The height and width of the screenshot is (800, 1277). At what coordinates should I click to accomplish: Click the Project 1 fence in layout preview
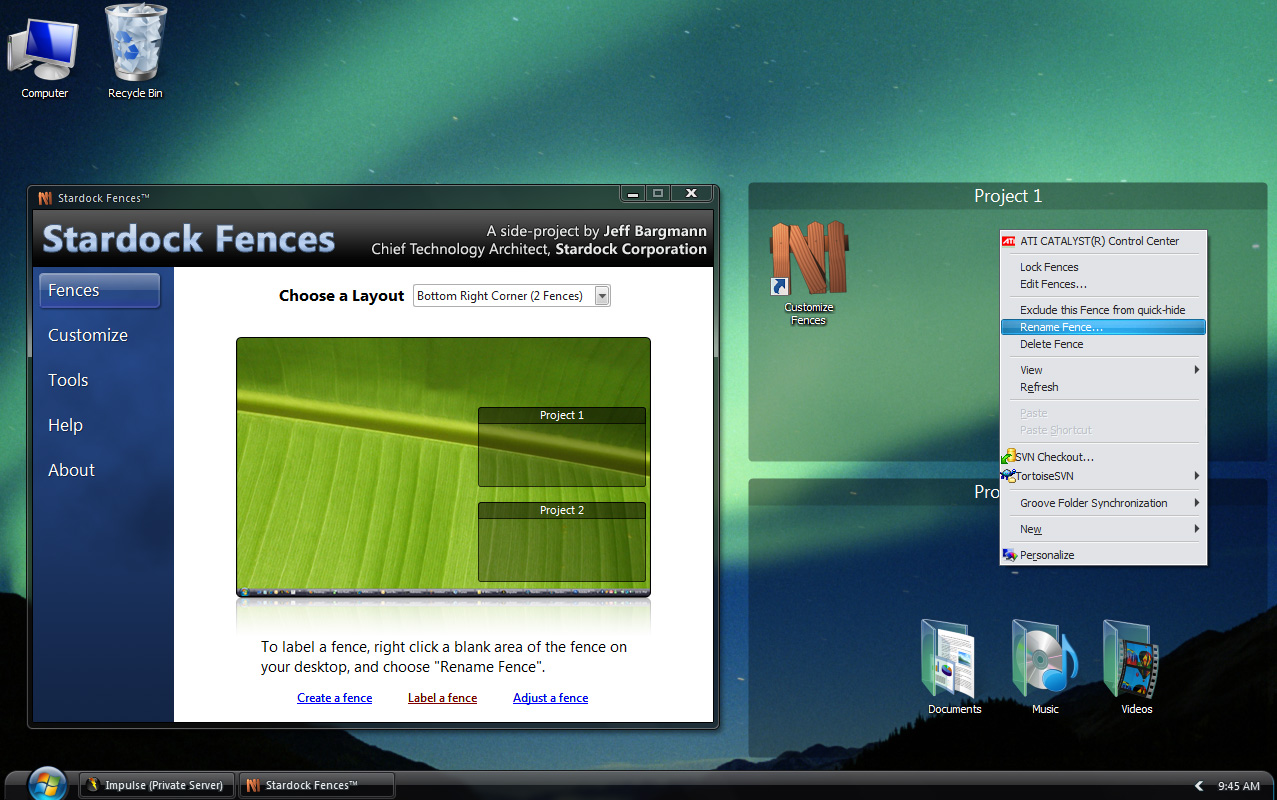(x=562, y=447)
